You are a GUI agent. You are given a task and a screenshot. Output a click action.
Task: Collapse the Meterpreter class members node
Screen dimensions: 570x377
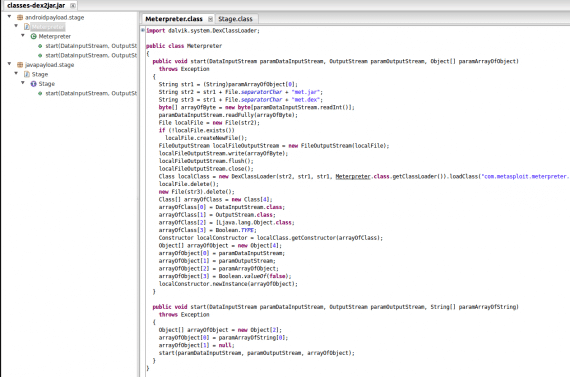23,36
